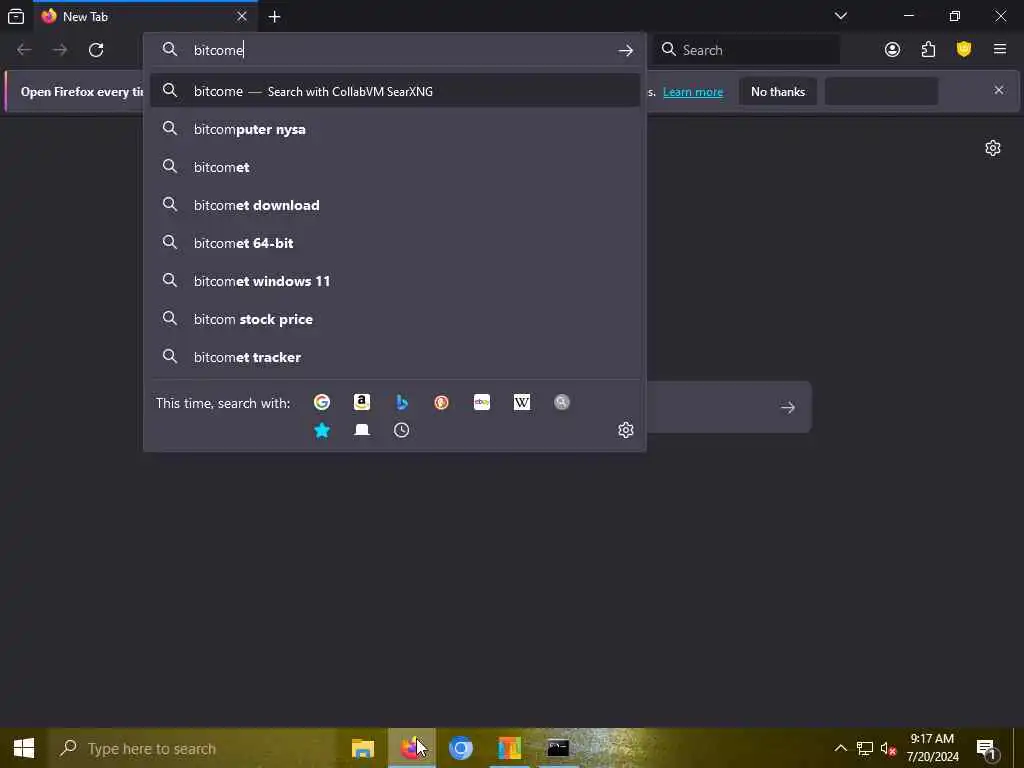Choose suggestion 'bitcomet windows 11'
Screen dimensions: 1024x768
click(394, 281)
